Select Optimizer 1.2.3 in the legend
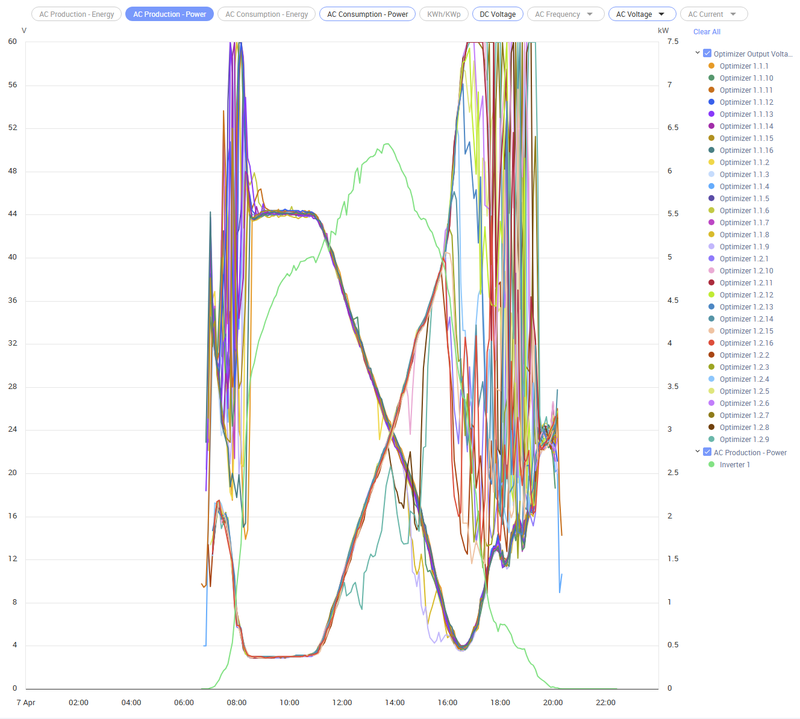 click(744, 367)
